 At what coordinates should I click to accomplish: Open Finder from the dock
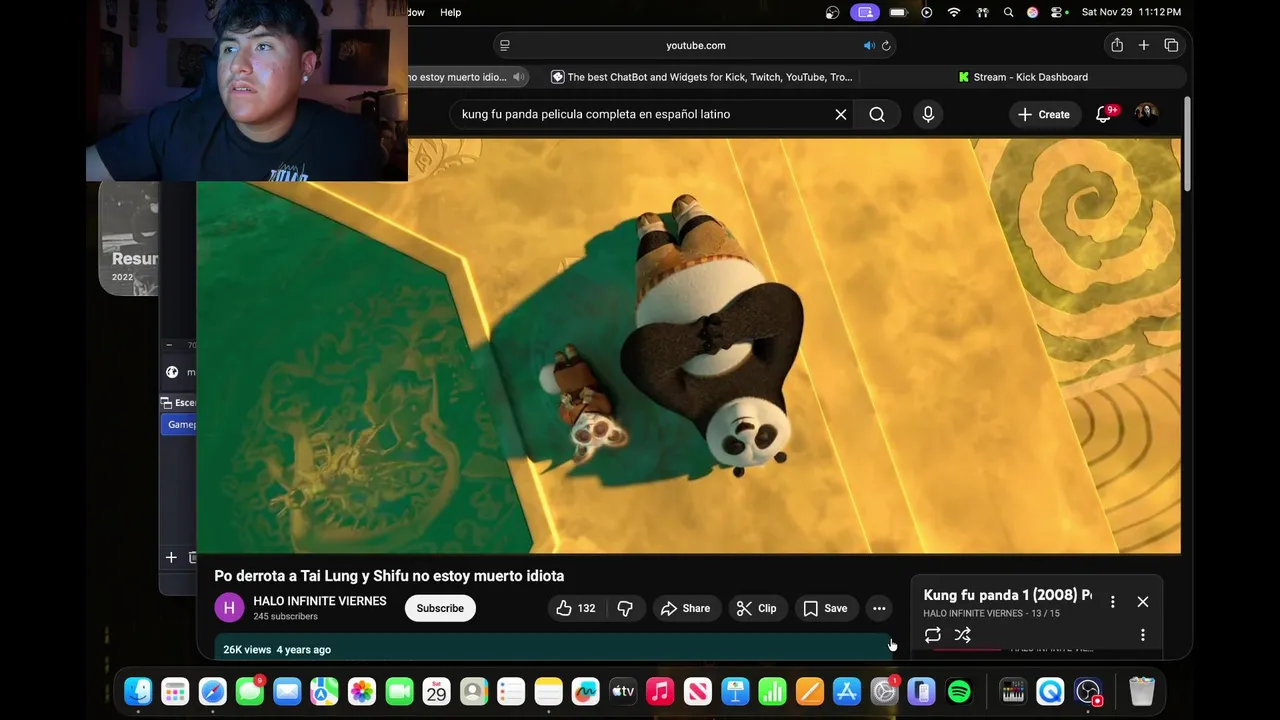[x=138, y=691]
